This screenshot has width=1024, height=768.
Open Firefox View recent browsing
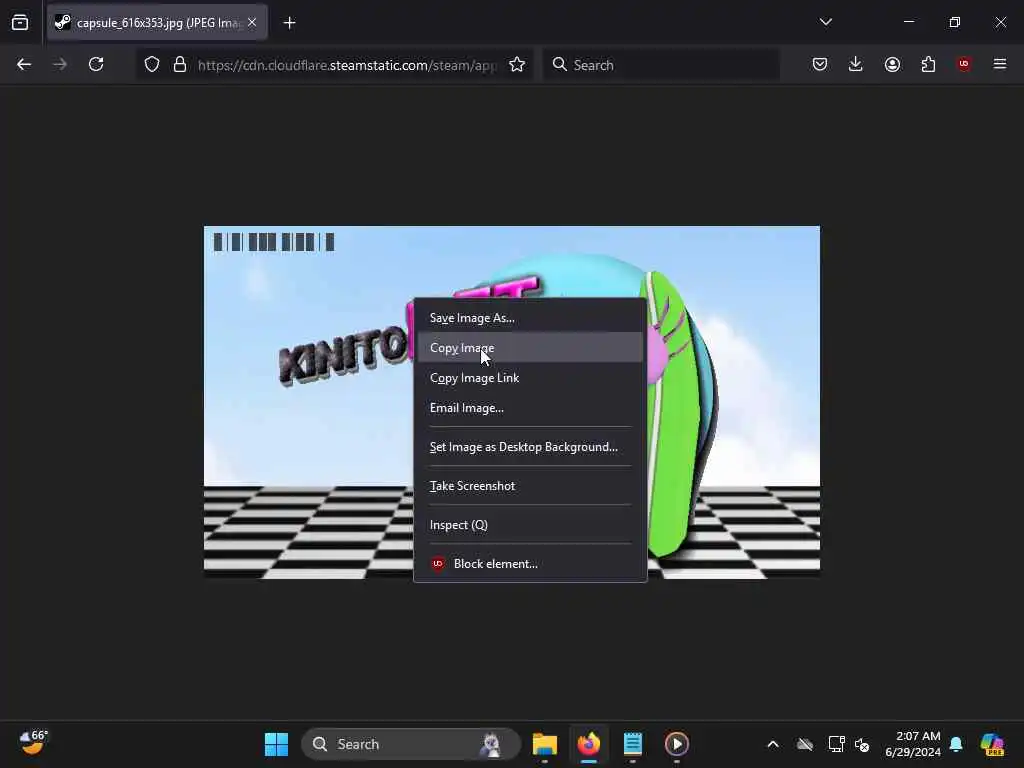[x=20, y=22]
